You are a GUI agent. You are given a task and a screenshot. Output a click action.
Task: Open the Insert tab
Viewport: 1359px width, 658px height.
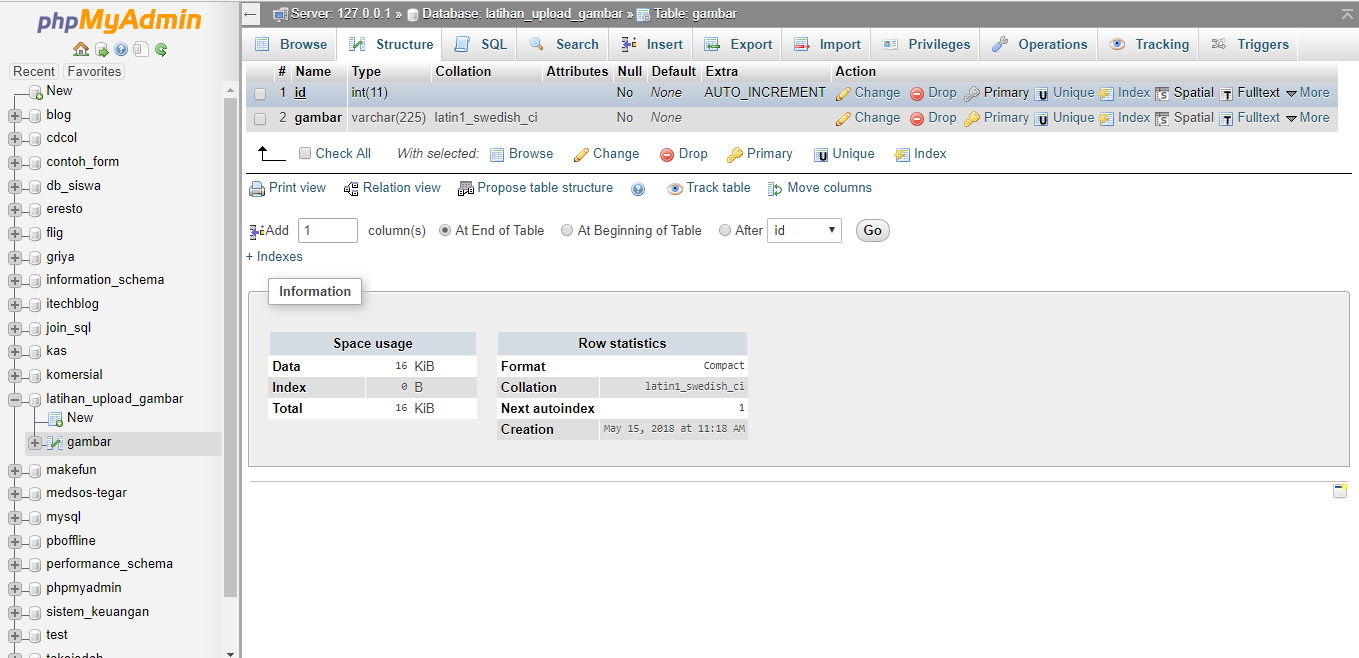pyautogui.click(x=652, y=44)
